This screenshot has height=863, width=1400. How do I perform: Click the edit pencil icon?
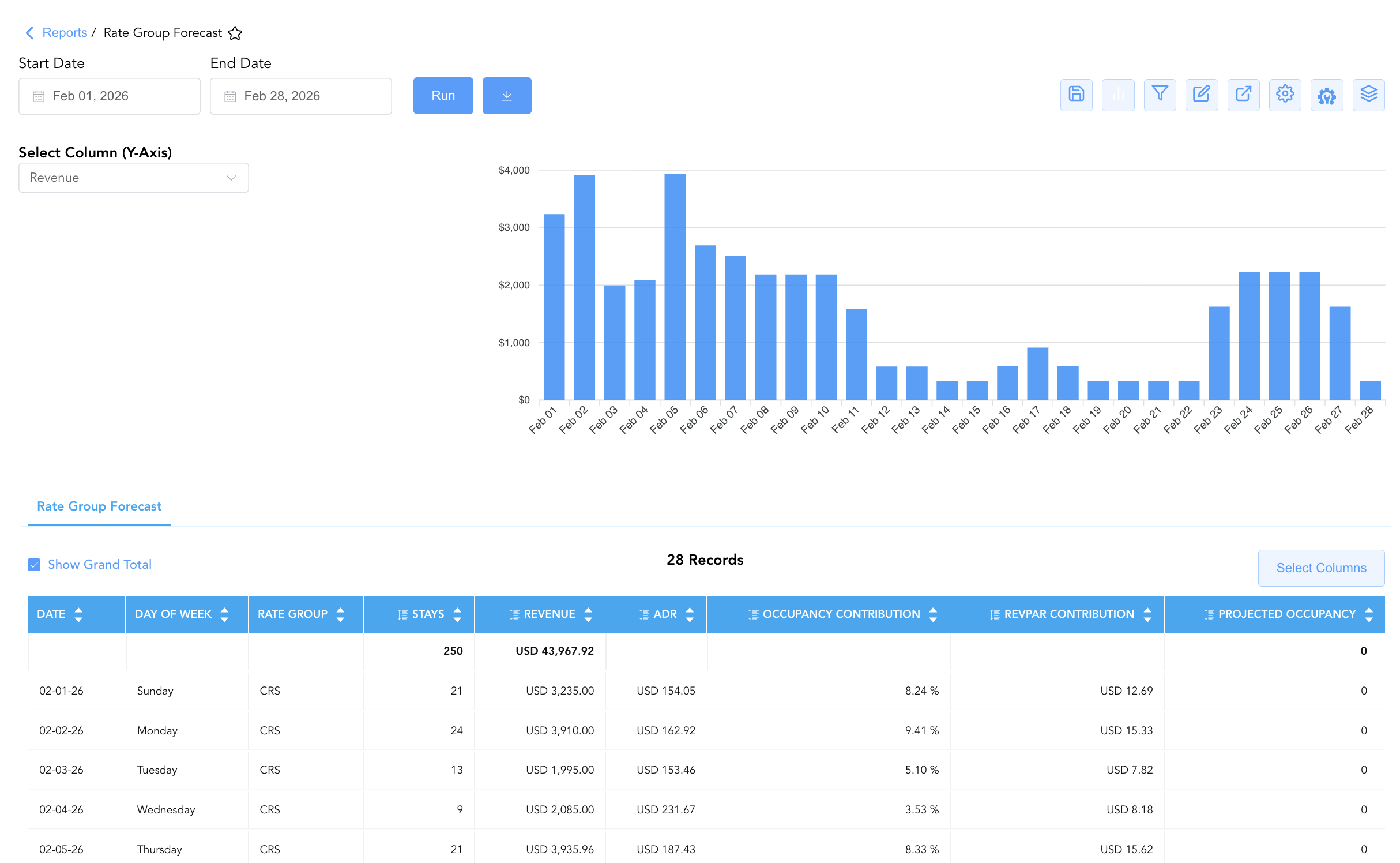click(1202, 95)
